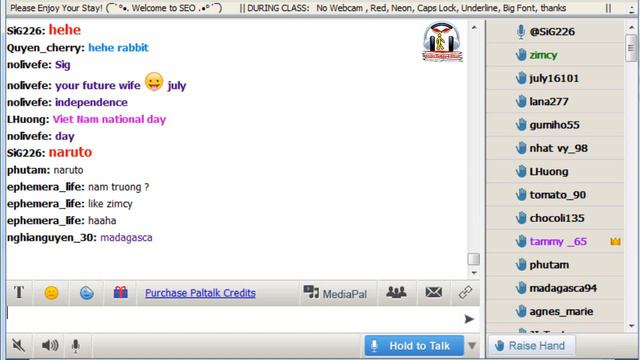
Task: Open the text formatting T tool
Action: tap(19, 293)
